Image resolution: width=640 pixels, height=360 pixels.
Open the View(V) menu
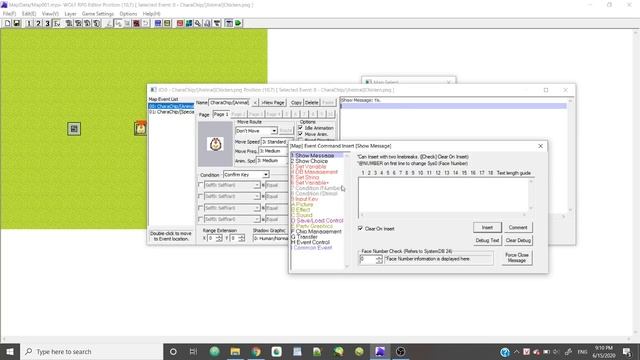pyautogui.click(x=50, y=13)
